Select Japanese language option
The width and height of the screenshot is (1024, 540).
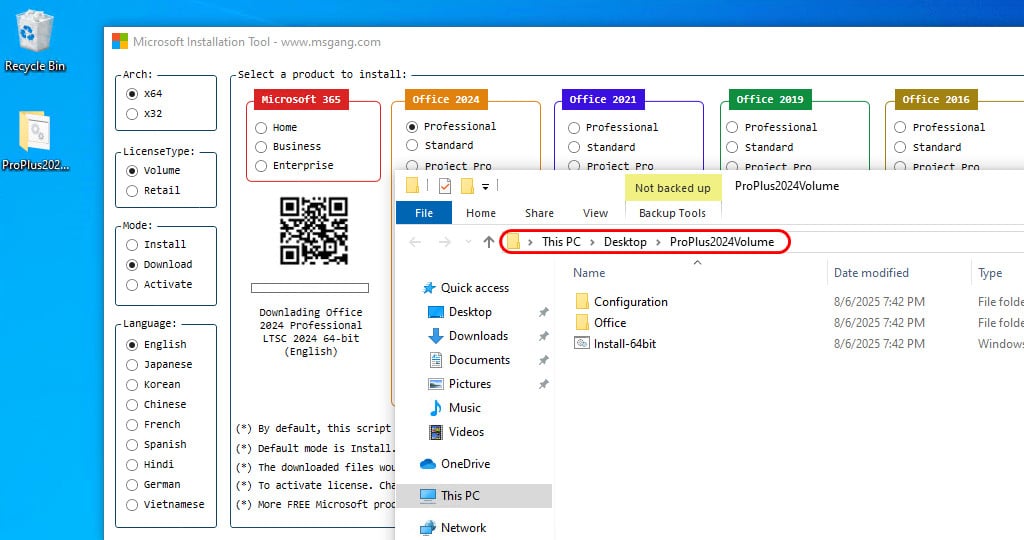tap(132, 364)
